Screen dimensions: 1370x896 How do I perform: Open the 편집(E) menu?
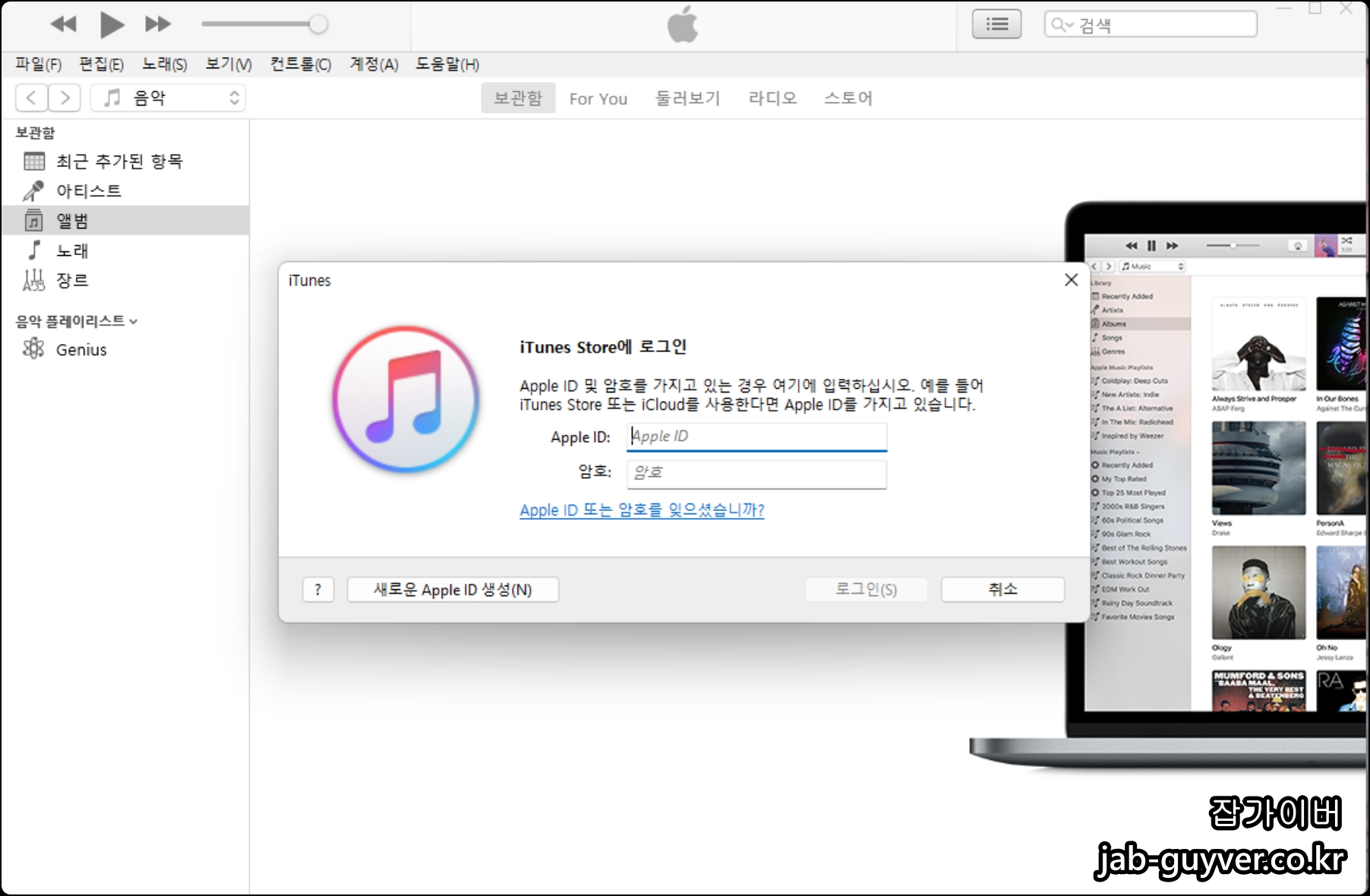[x=102, y=65]
